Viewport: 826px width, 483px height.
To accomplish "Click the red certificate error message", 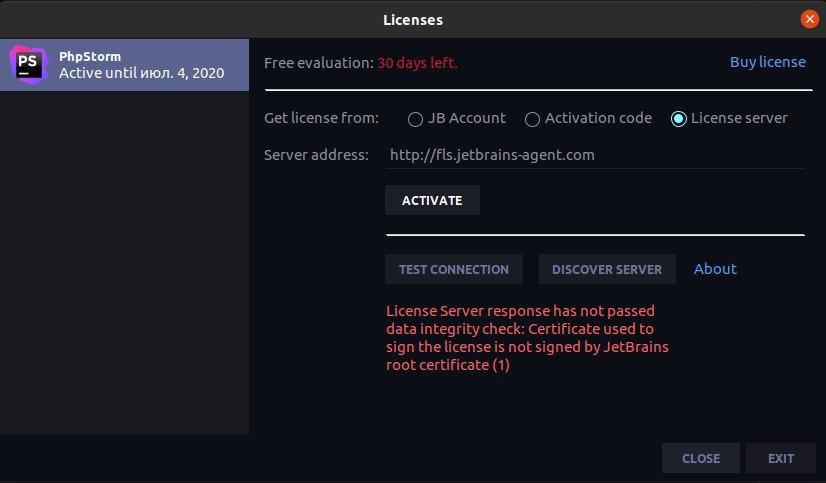I will pos(527,338).
